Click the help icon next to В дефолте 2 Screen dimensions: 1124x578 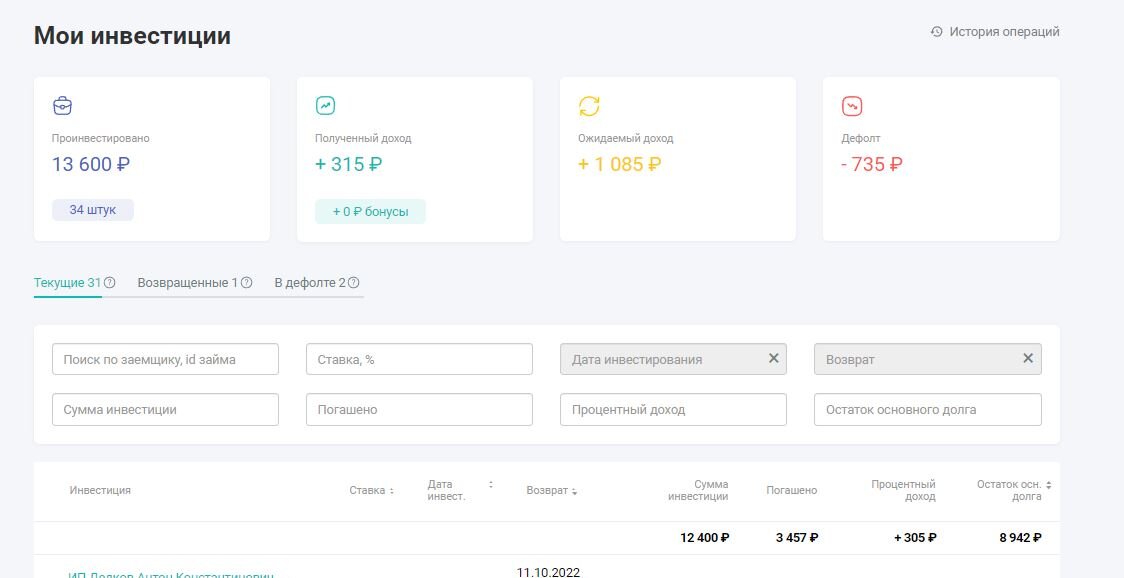tap(353, 283)
